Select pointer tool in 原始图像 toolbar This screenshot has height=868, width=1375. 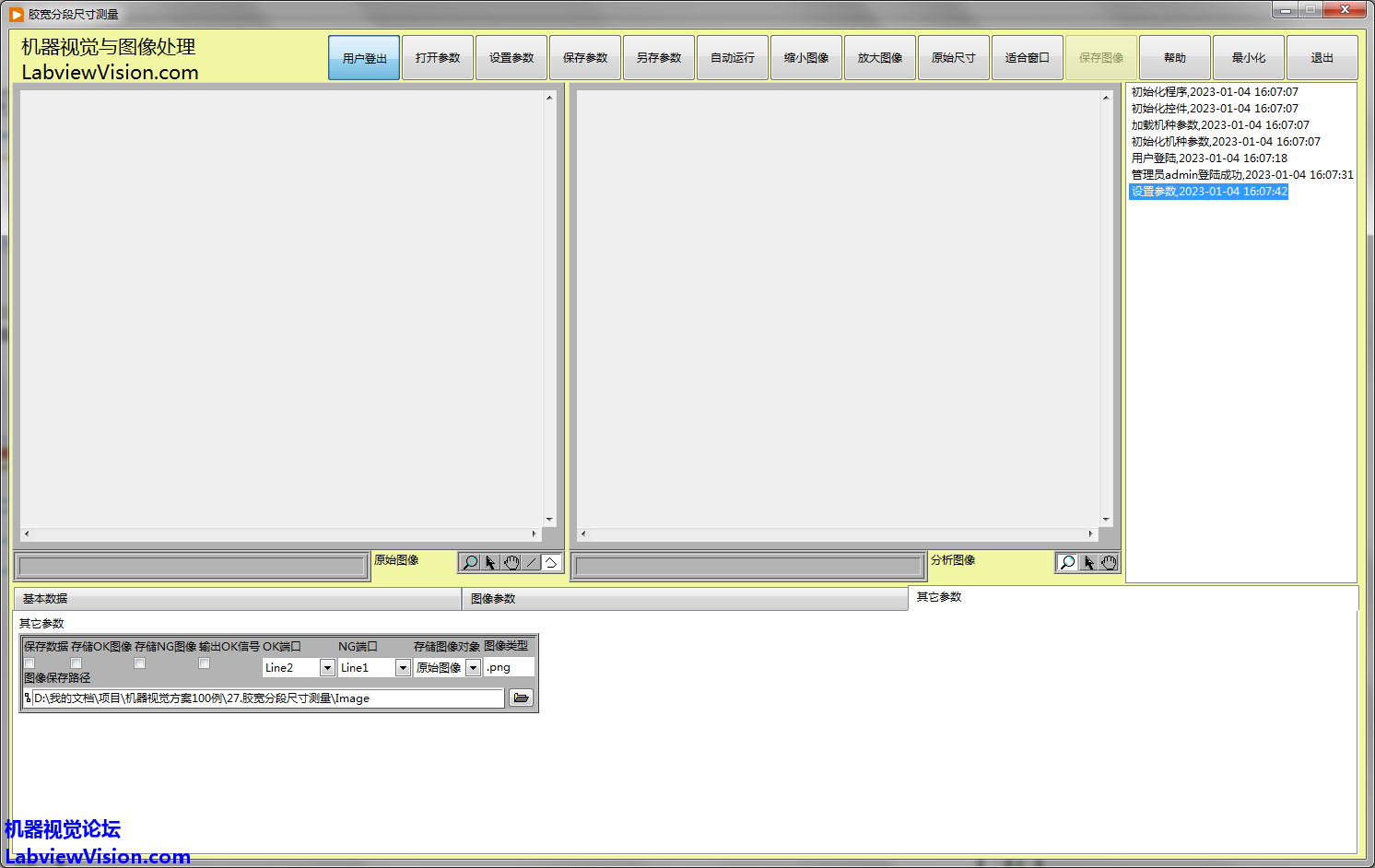point(490,562)
